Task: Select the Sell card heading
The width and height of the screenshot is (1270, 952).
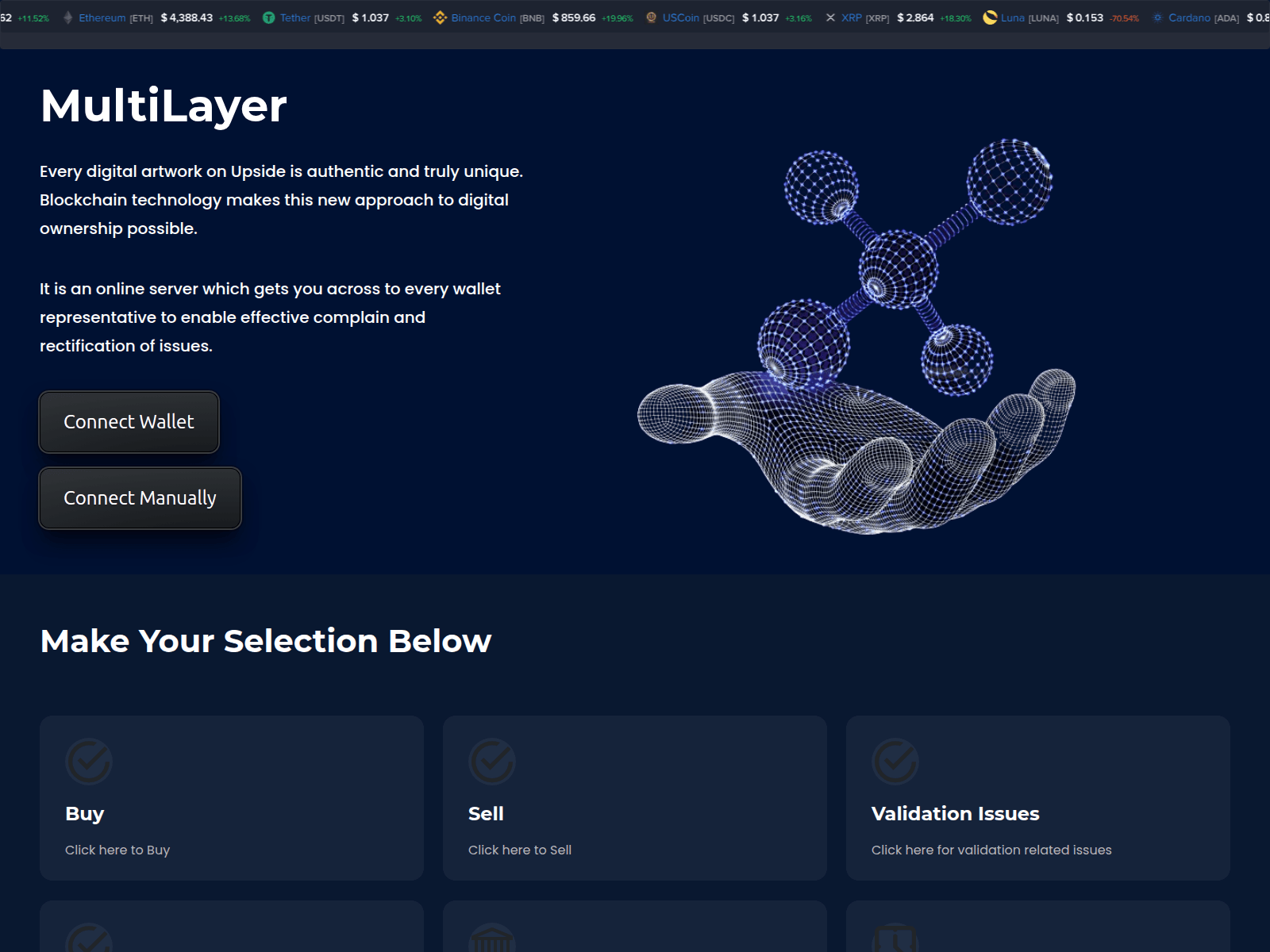Action: point(486,814)
